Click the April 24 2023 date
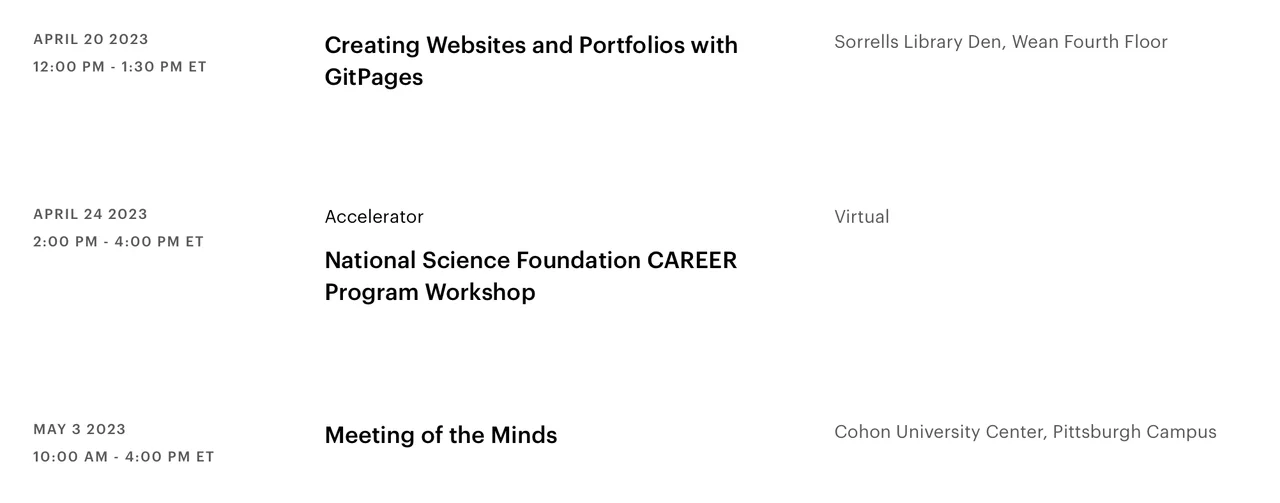Image resolution: width=1280 pixels, height=503 pixels. pyautogui.click(x=90, y=215)
